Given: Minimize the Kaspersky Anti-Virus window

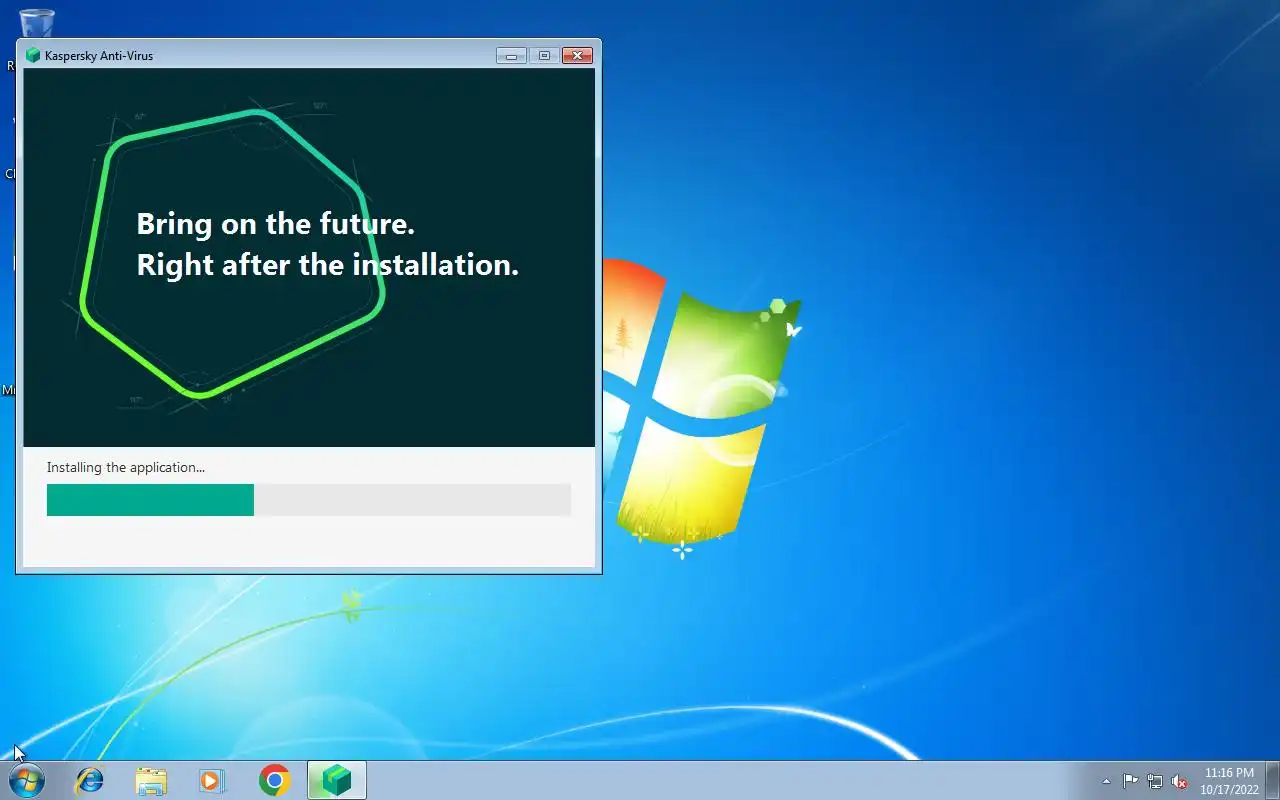Looking at the screenshot, I should (x=511, y=56).
